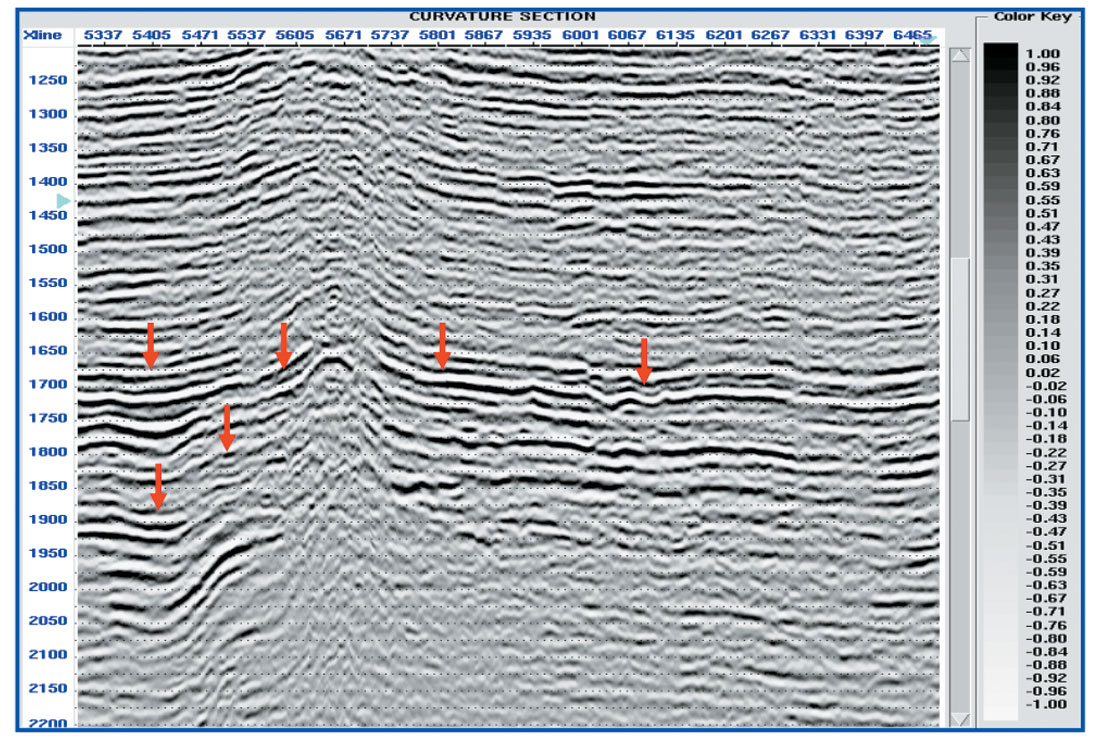Click time axis value 1950
The width and height of the screenshot is (1100, 740).
click(48, 553)
